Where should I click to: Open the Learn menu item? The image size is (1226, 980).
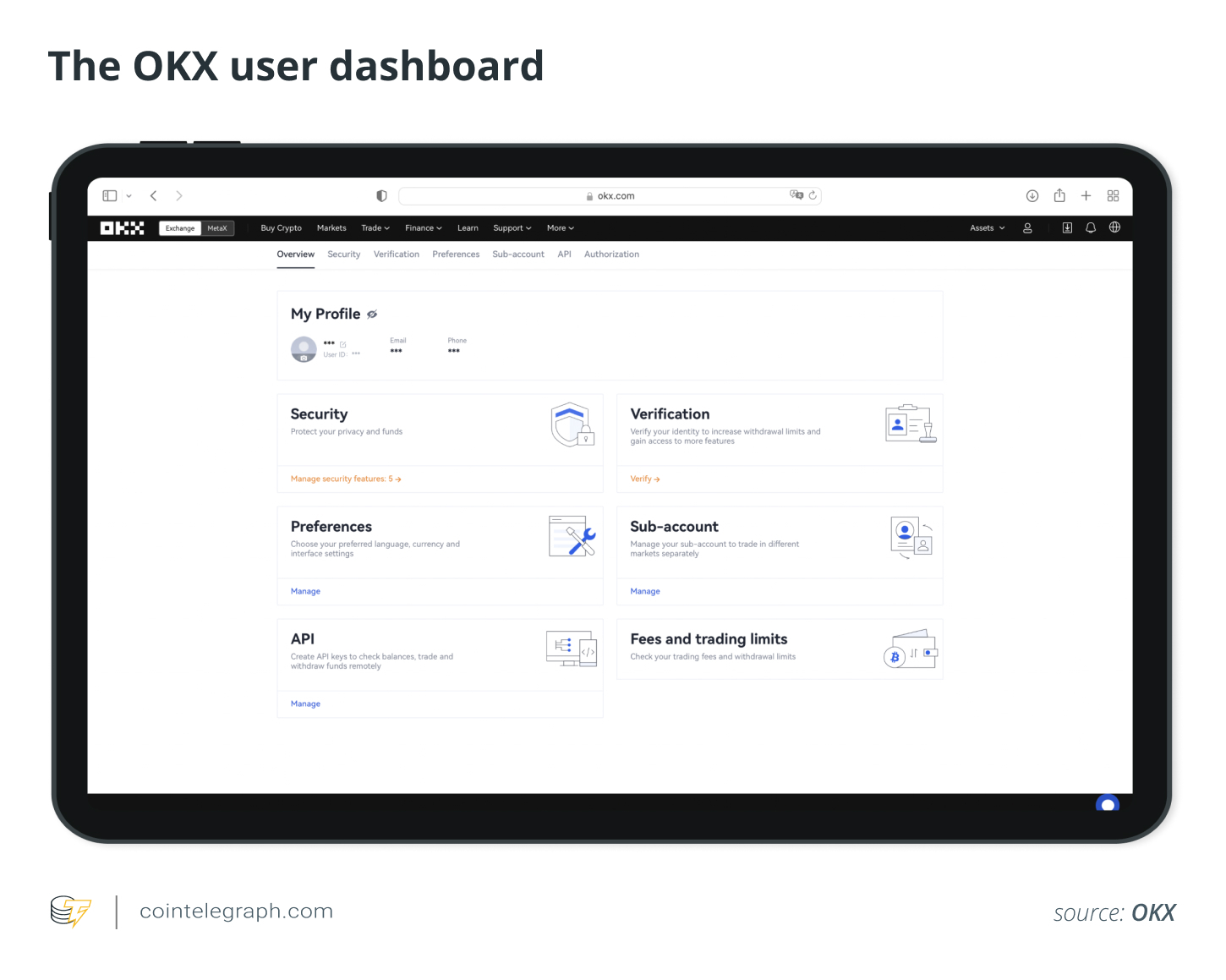(468, 228)
